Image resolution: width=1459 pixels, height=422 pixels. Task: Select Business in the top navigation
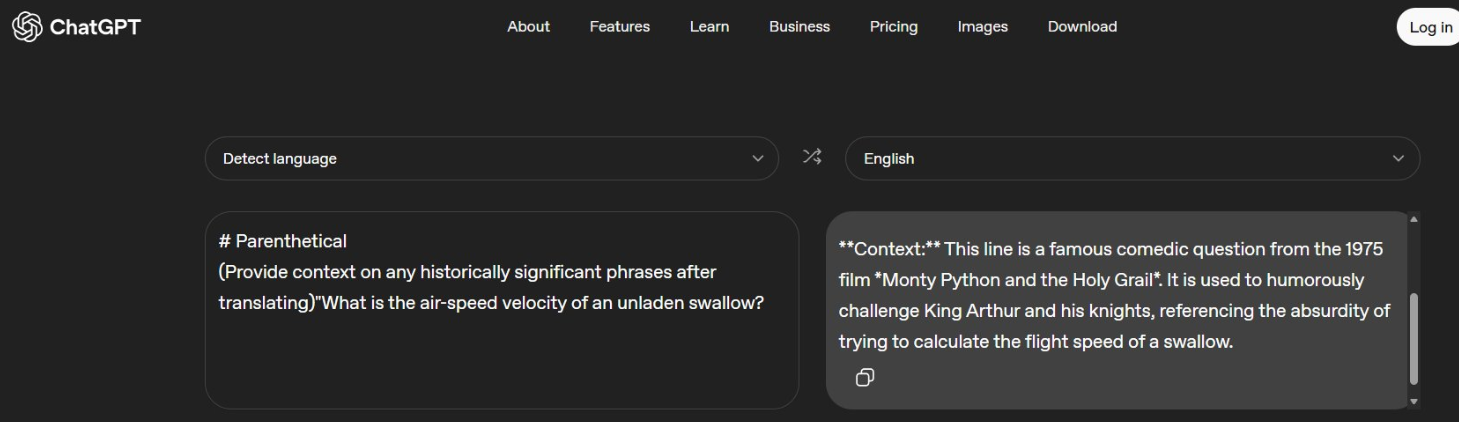tap(799, 27)
